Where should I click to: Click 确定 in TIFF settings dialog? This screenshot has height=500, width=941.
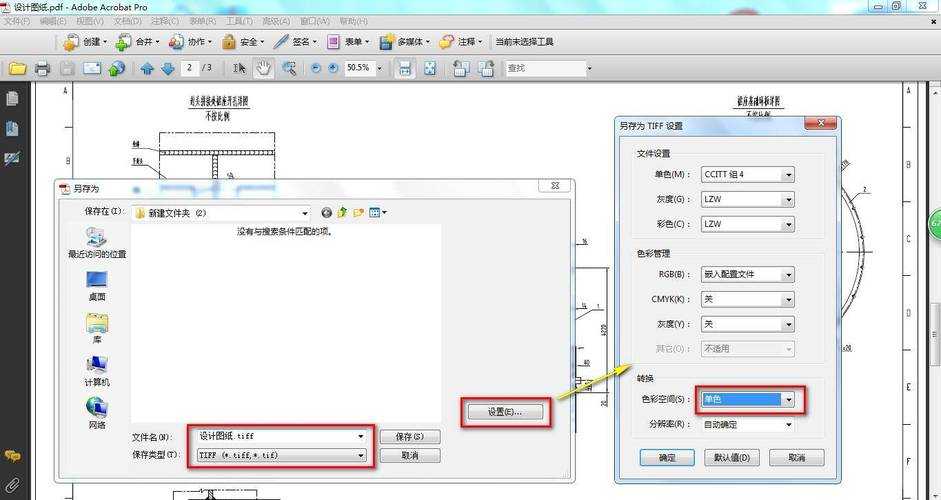pyautogui.click(x=667, y=458)
